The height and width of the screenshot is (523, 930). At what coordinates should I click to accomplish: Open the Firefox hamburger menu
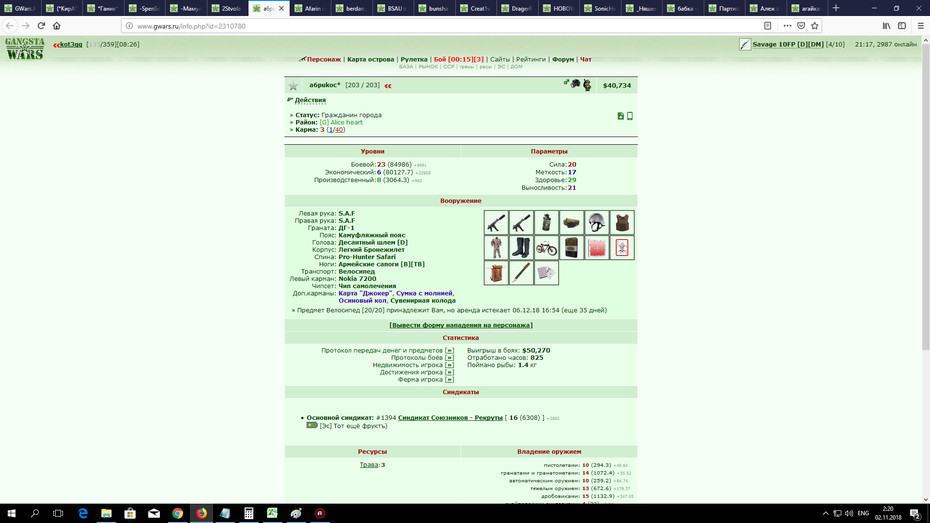(x=920, y=25)
